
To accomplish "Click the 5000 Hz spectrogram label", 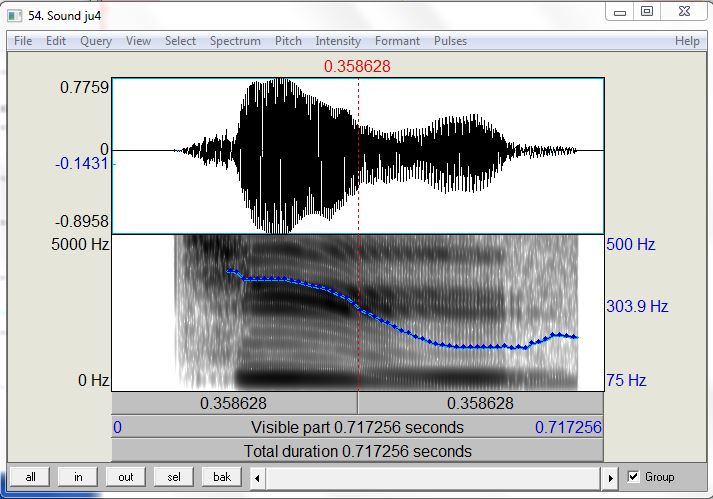I will pos(80,244).
